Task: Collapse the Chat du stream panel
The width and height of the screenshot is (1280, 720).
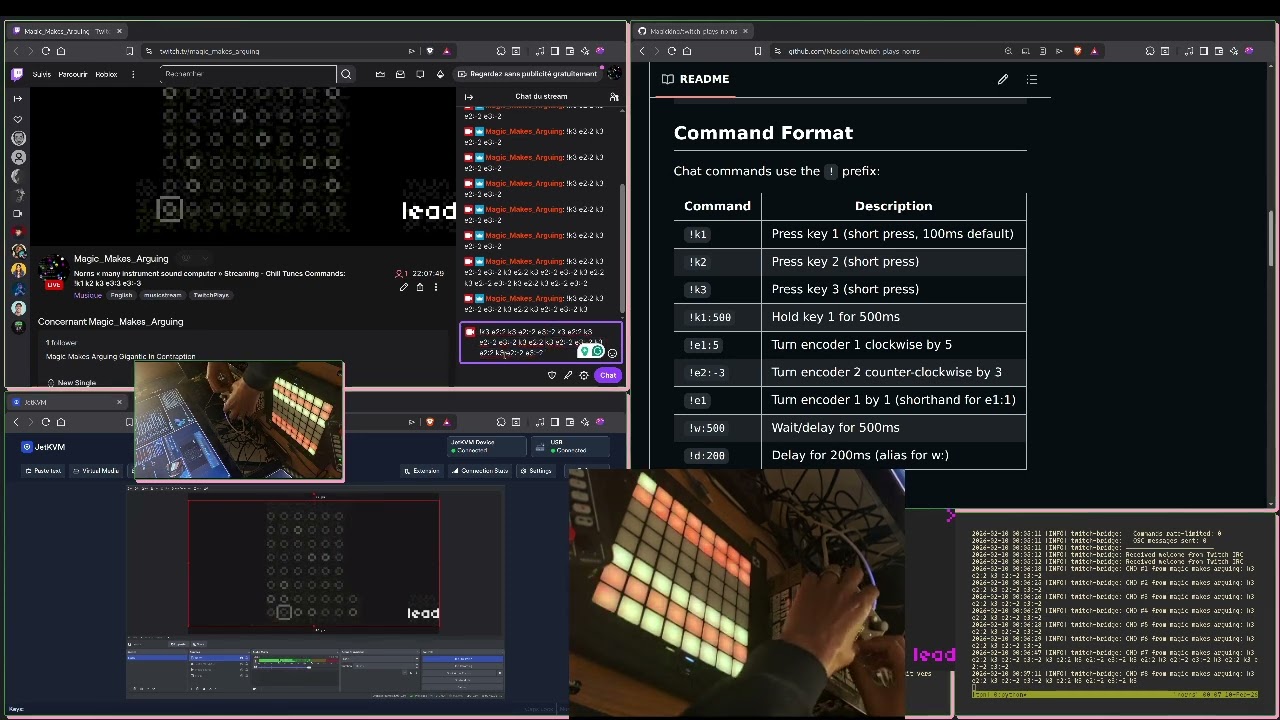Action: (469, 97)
